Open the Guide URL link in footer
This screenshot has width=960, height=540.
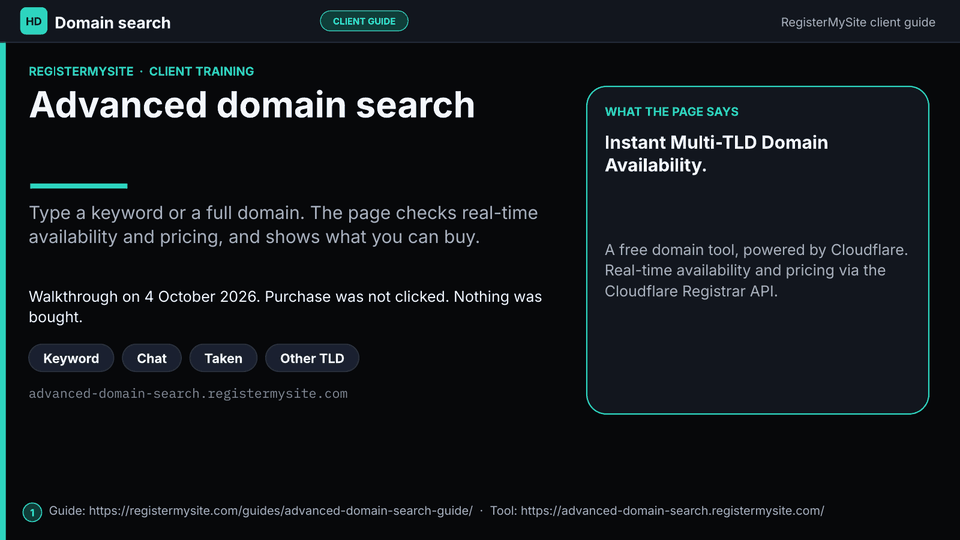pyautogui.click(x=280, y=511)
